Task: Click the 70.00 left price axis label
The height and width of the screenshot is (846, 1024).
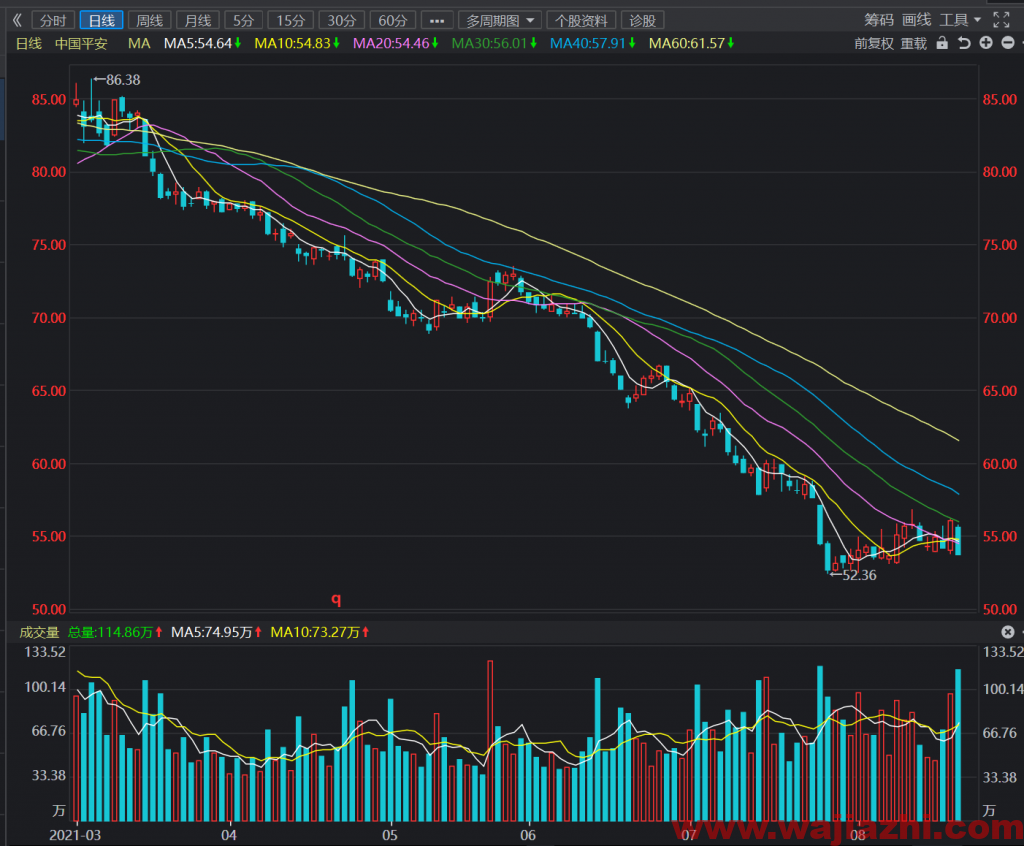Action: pyautogui.click(x=49, y=318)
